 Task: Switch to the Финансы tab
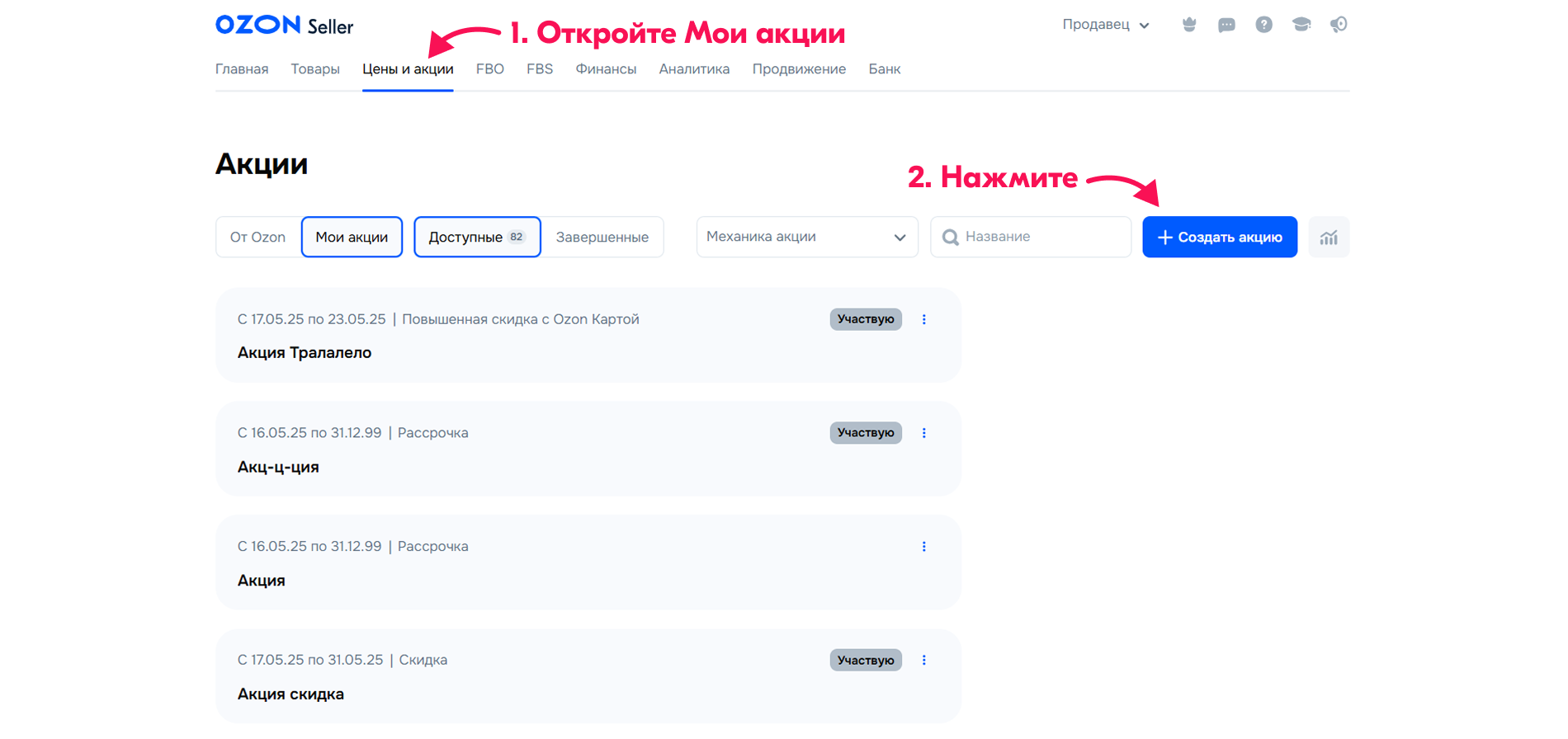click(606, 69)
